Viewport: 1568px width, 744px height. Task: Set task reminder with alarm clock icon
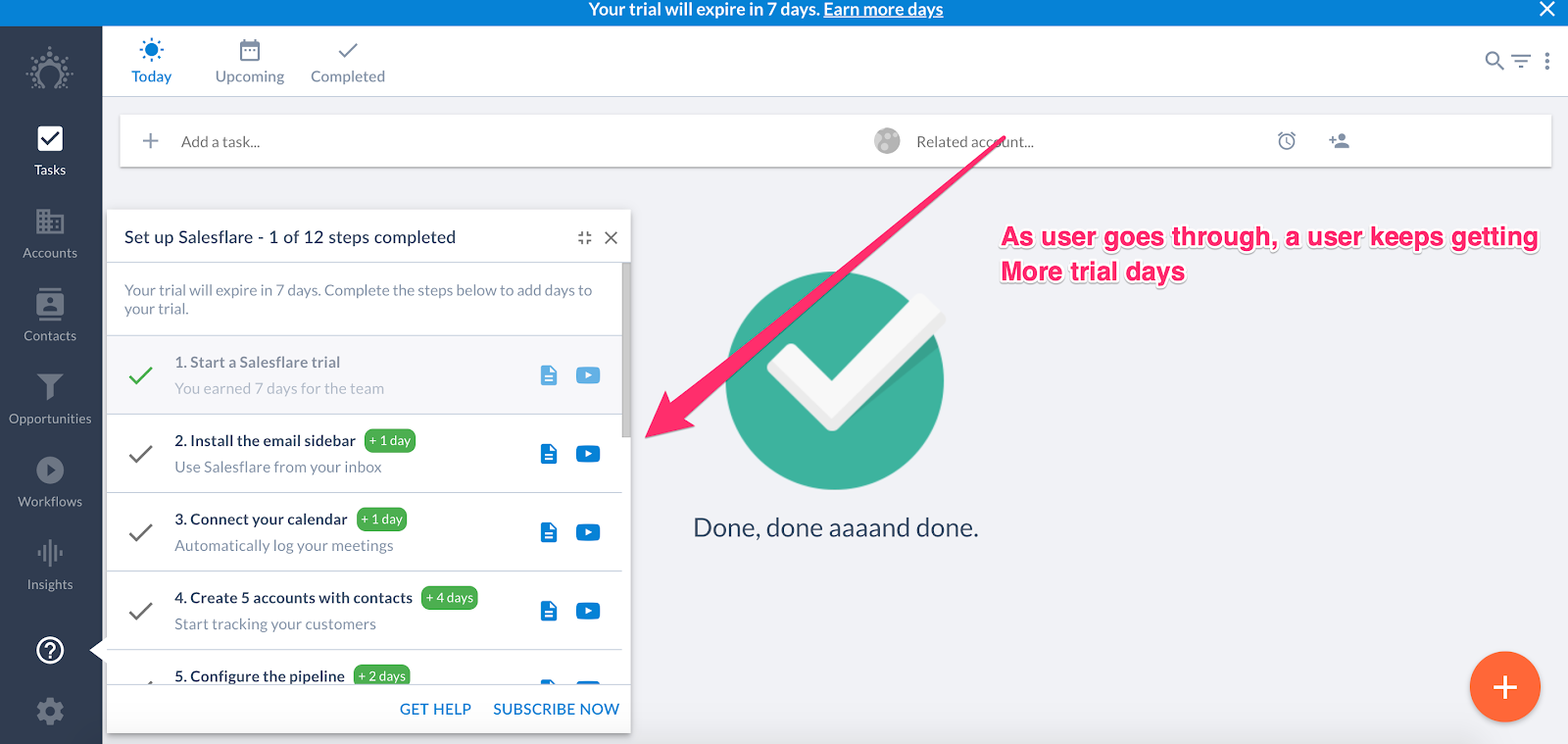(1287, 141)
